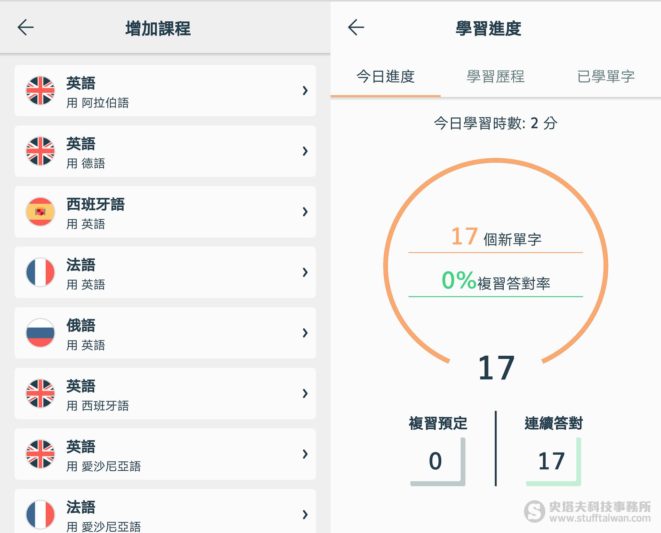This screenshot has height=533, width=661.
Task: Open chevron for 英語 用 西班牙語
Action: pyautogui.click(x=305, y=393)
